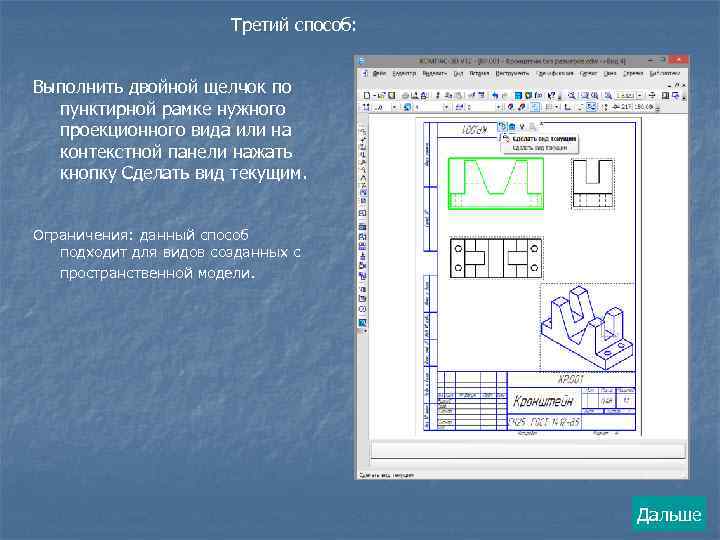720x540 pixels.
Task: Expand the zoom scale dropdown arrow
Action: (x=640, y=96)
